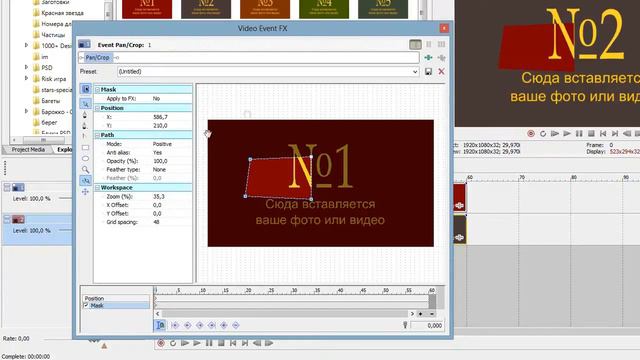Image resolution: width=640 pixels, height=360 pixels.
Task: Click the first Video Event FX view layout icon
Action: [x=415, y=44]
